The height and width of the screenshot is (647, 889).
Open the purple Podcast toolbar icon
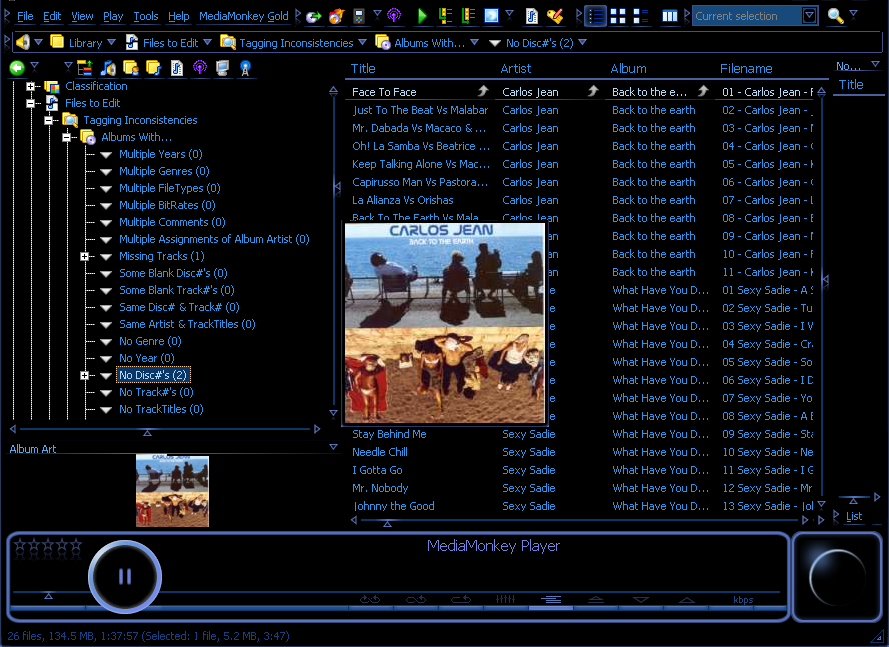(x=393, y=16)
